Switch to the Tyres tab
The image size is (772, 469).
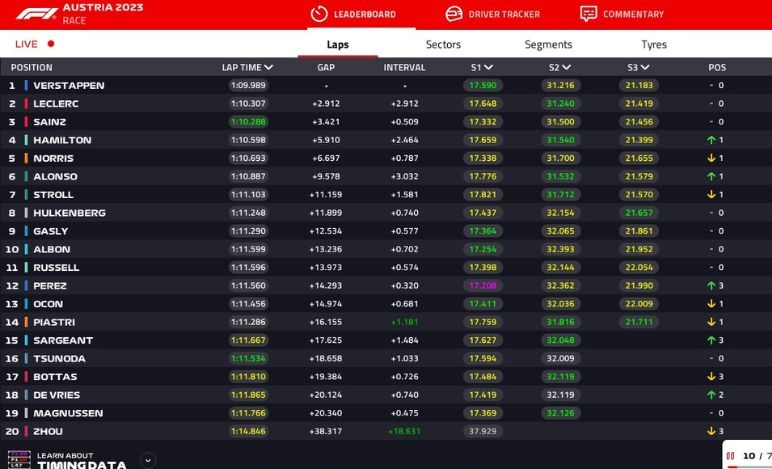654,44
